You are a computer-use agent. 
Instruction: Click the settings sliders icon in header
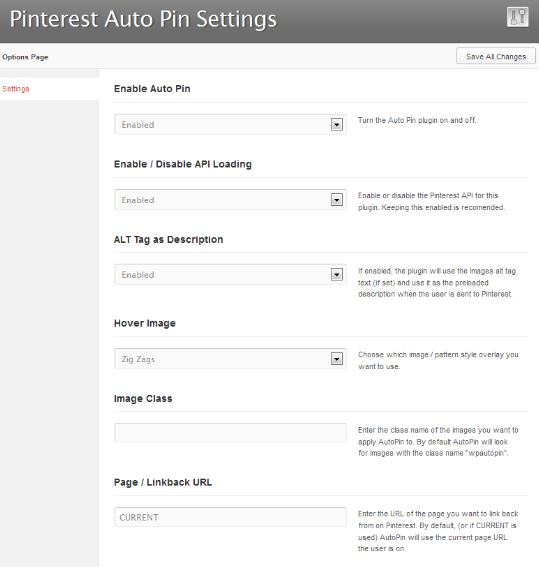(517, 17)
